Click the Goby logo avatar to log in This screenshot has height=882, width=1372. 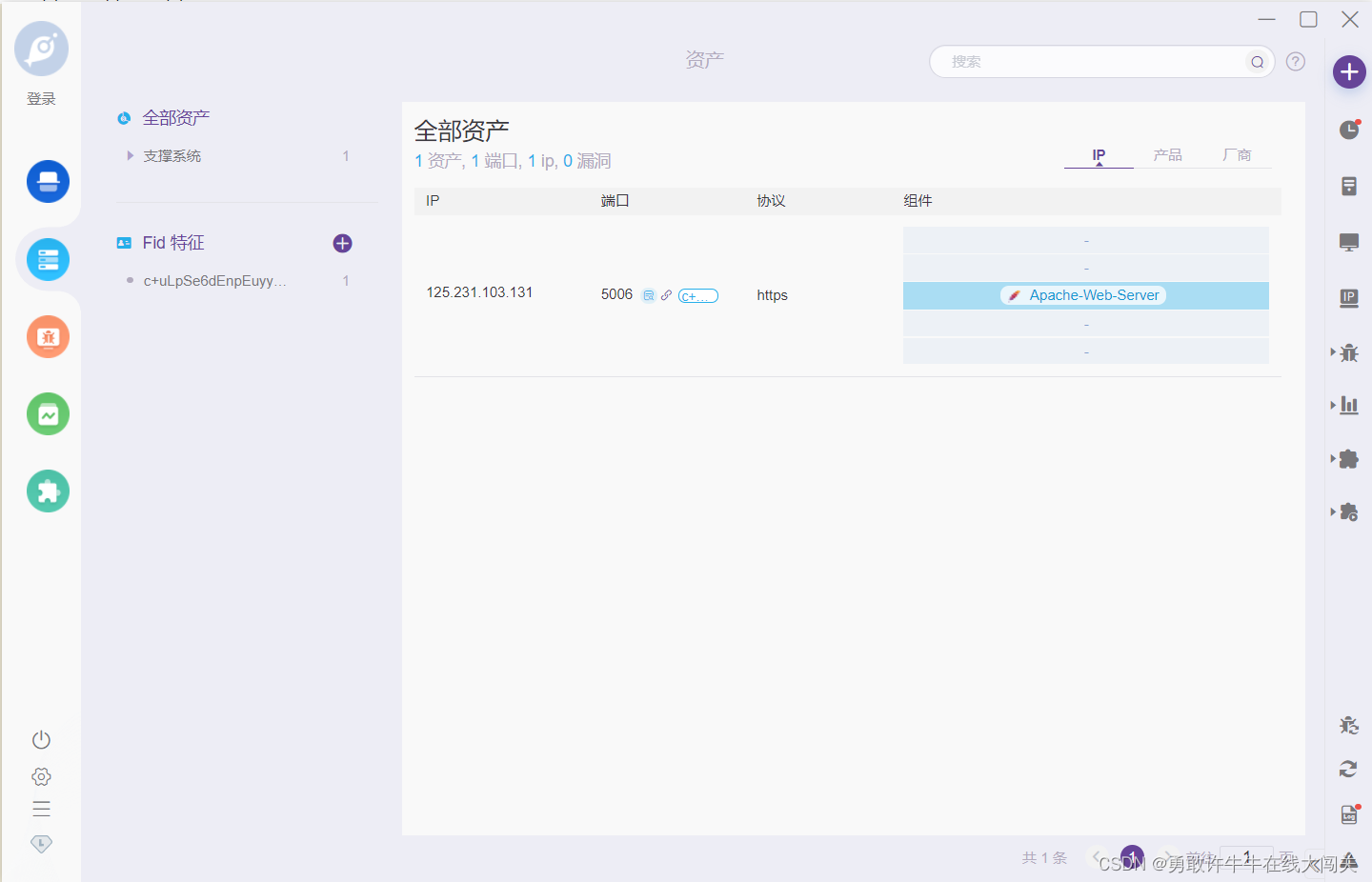[41, 49]
